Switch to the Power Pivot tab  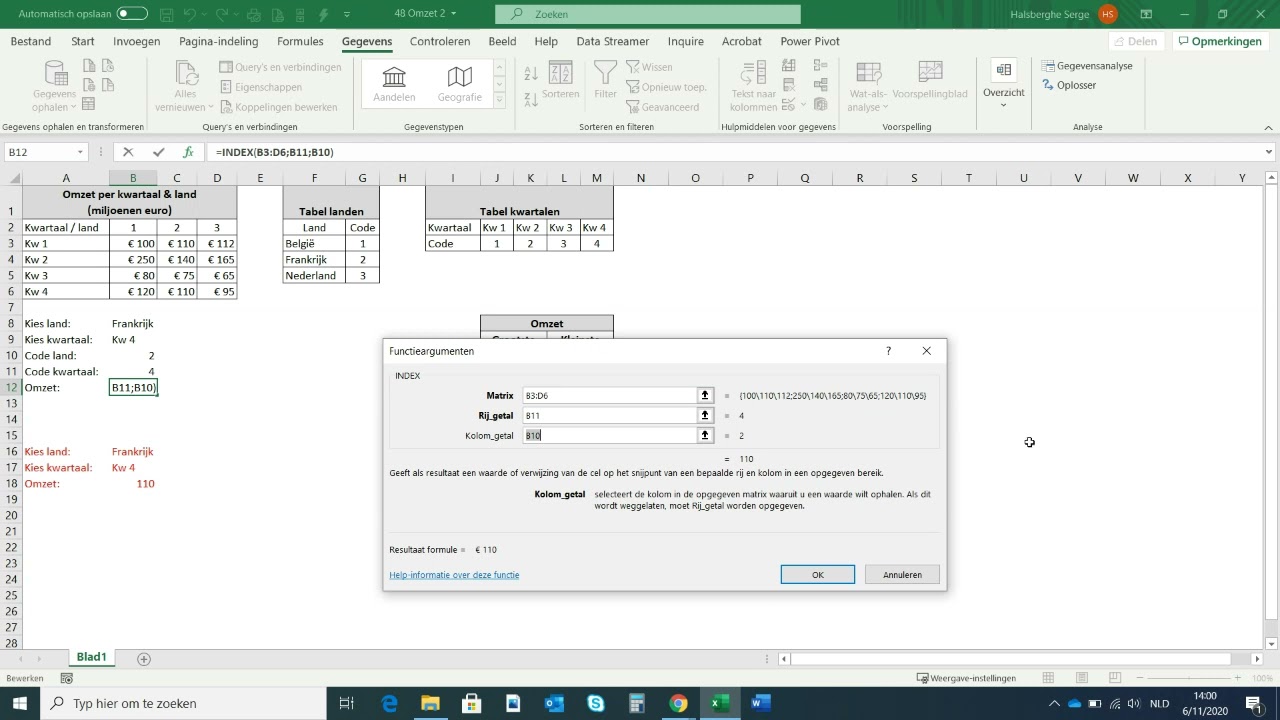[x=810, y=41]
